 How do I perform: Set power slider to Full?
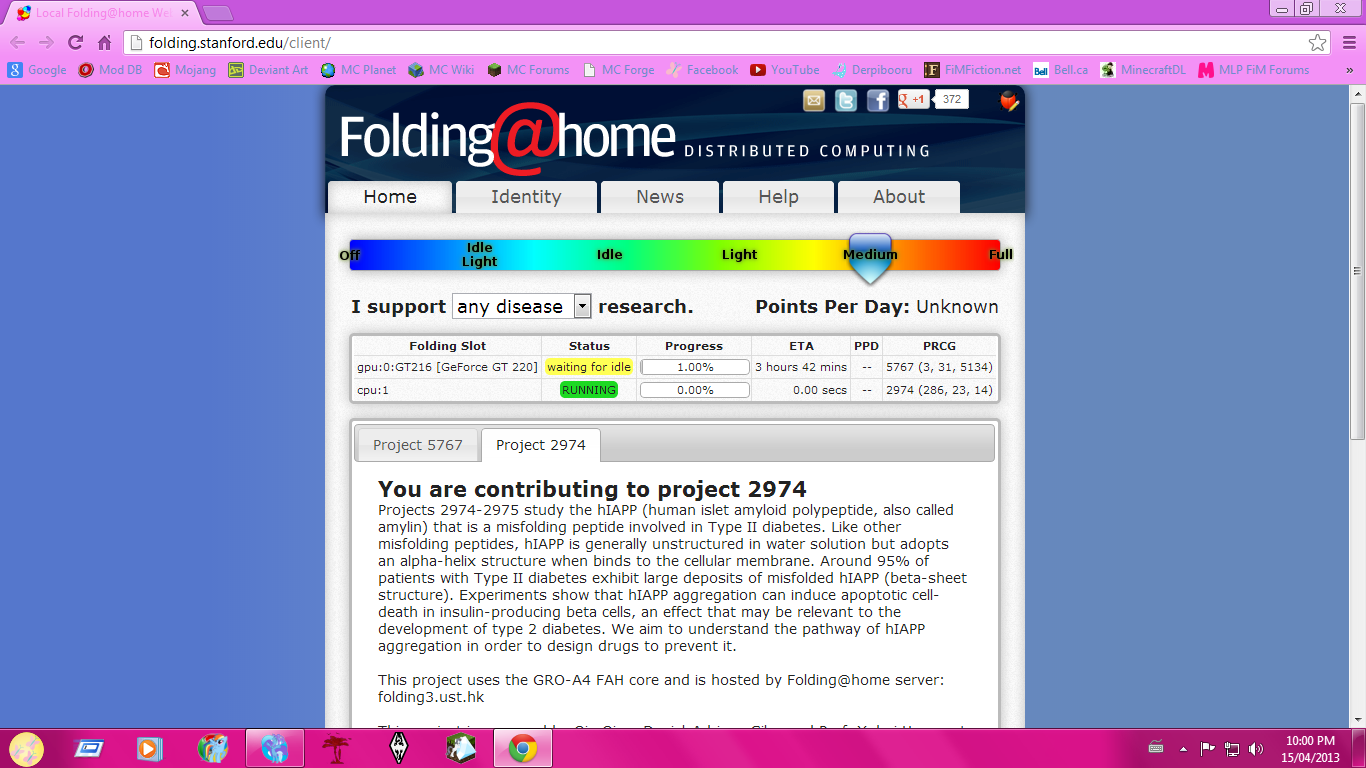click(x=1001, y=255)
